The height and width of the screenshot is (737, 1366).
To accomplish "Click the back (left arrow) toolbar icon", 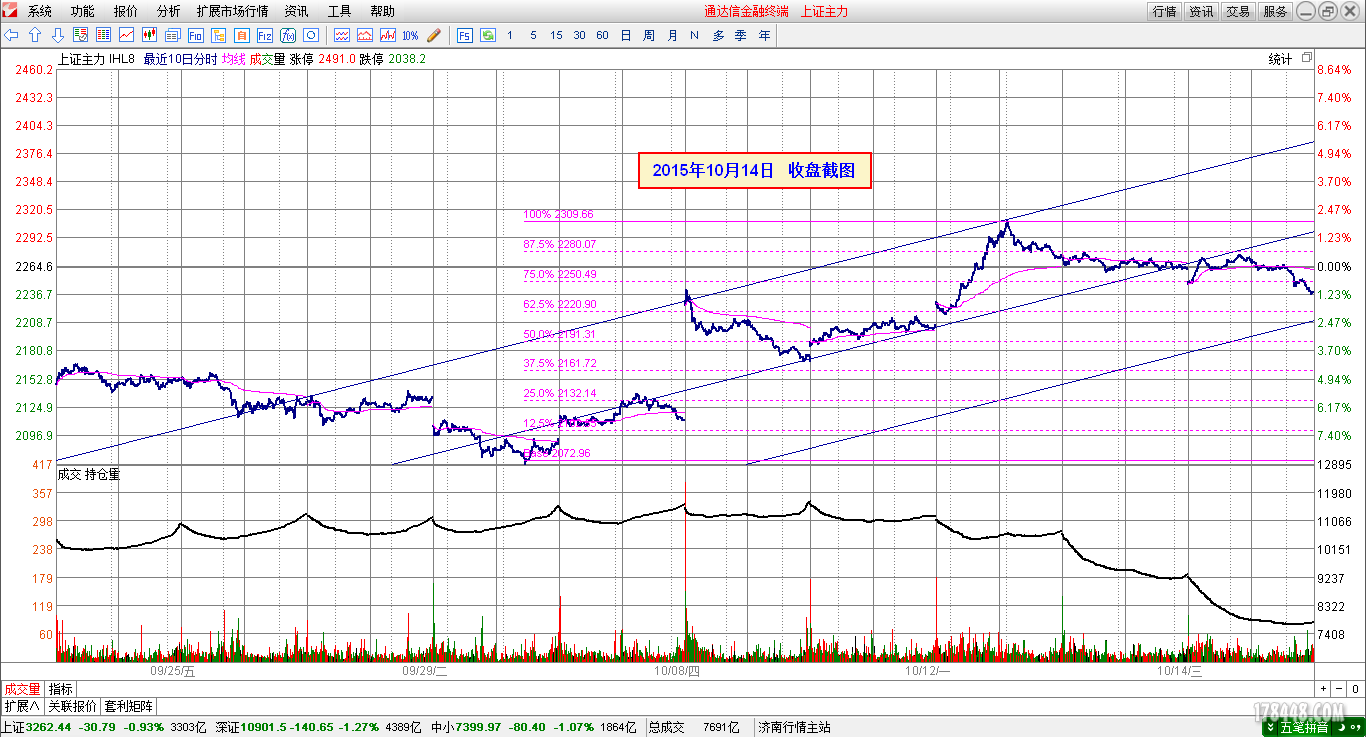I will pyautogui.click(x=12, y=35).
